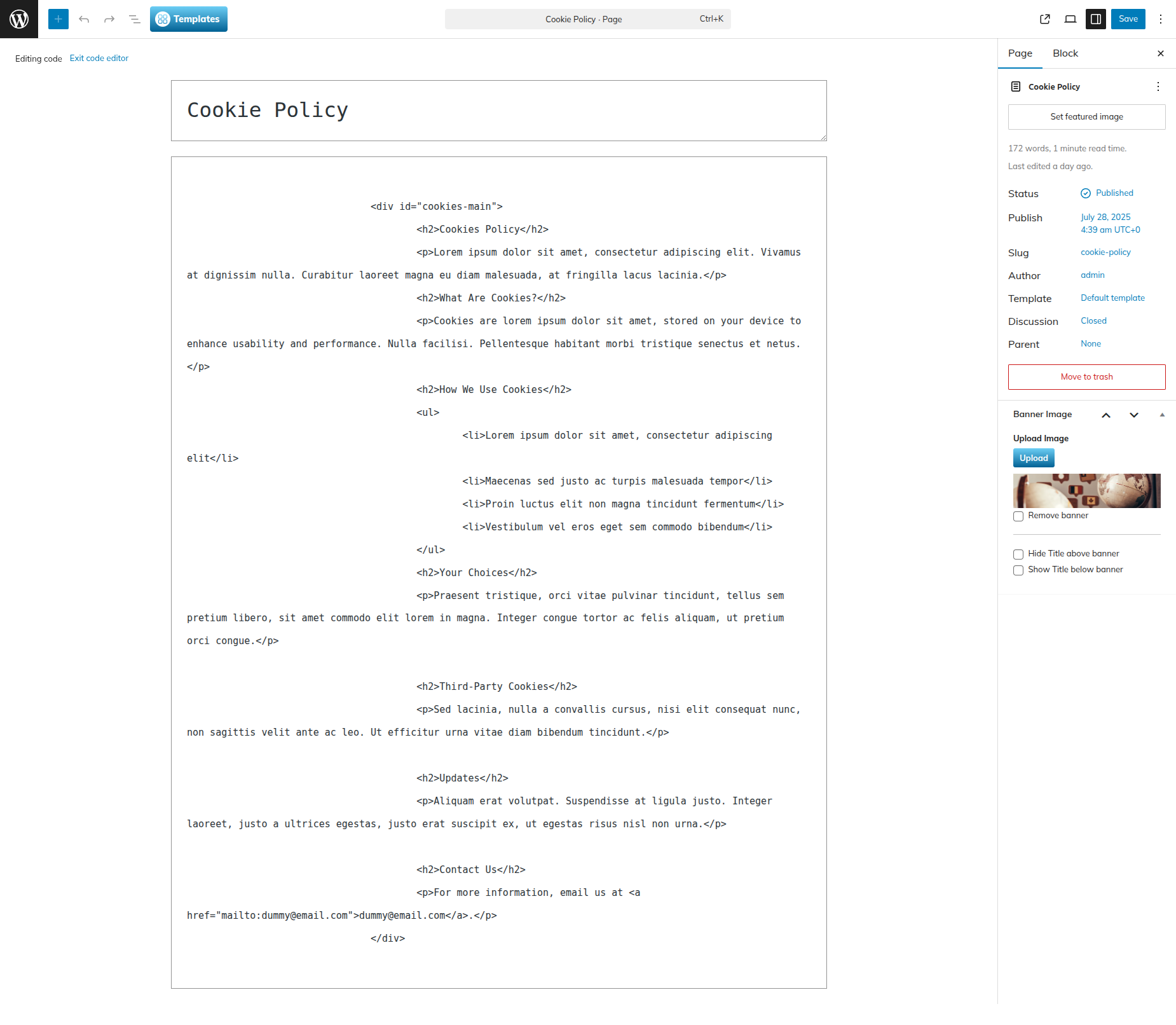This screenshot has height=1025, width=1176.
Task: Toggle the settings sidebar panel icon
Action: tap(1096, 19)
